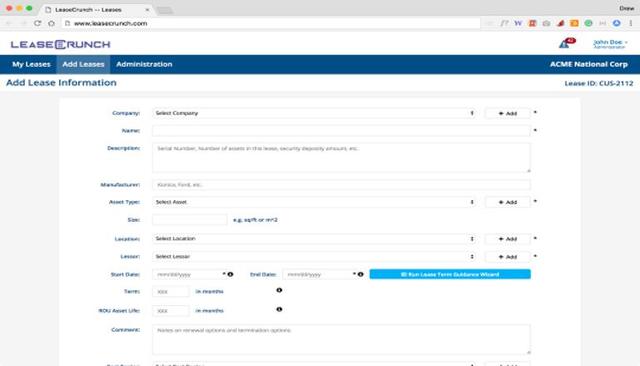Open the notifications alert icon
The image size is (640, 366).
(x=567, y=43)
